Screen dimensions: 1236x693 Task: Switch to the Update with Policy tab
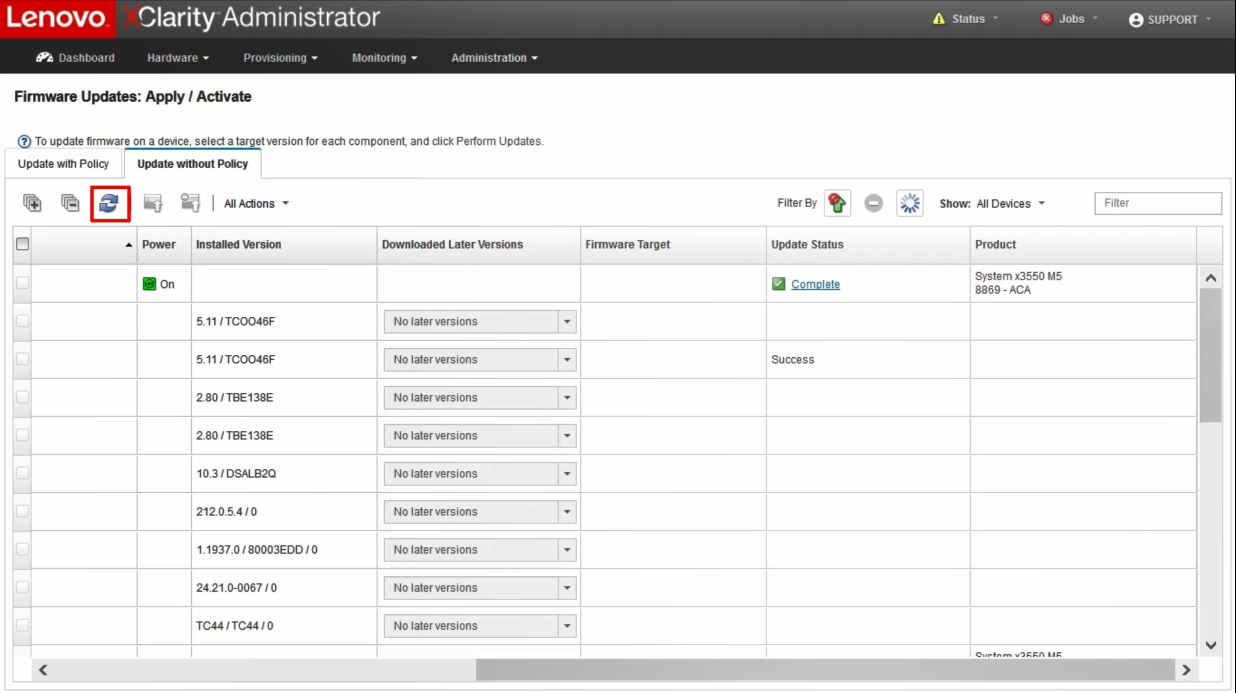click(63, 164)
